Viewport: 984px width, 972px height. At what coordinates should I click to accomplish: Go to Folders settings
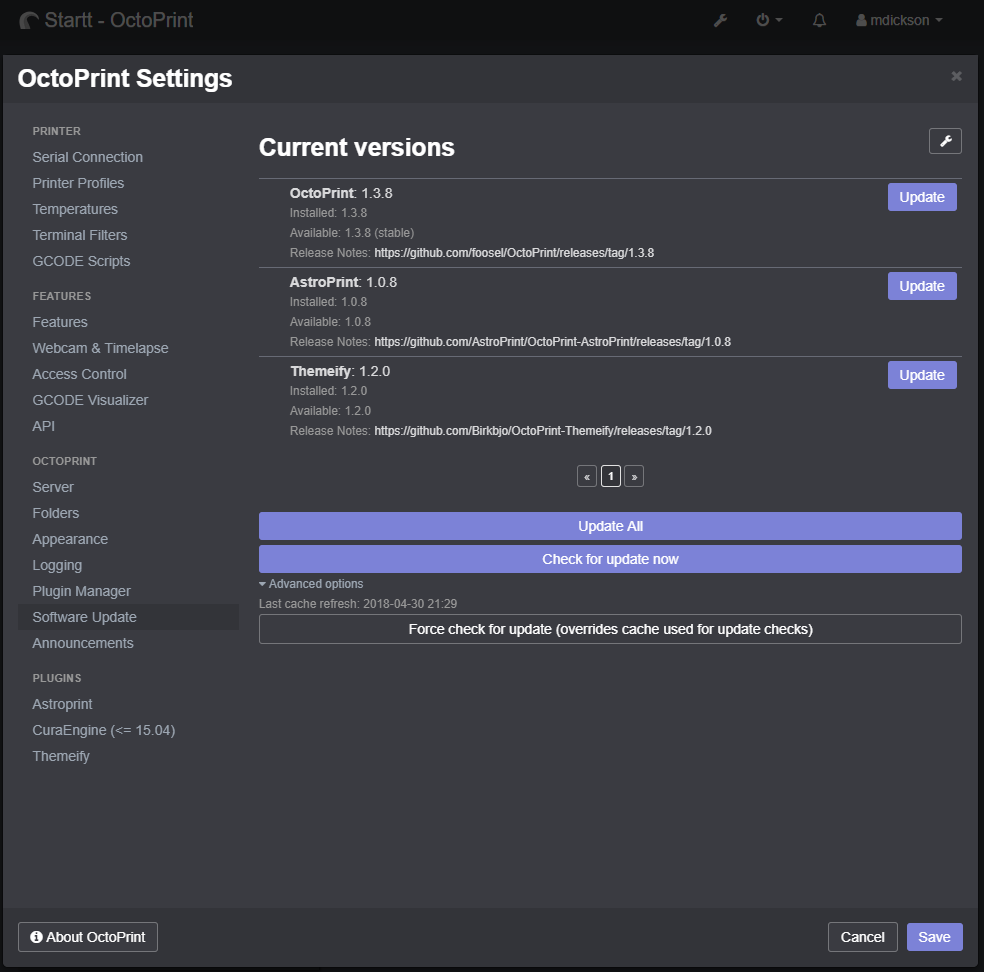tap(55, 513)
